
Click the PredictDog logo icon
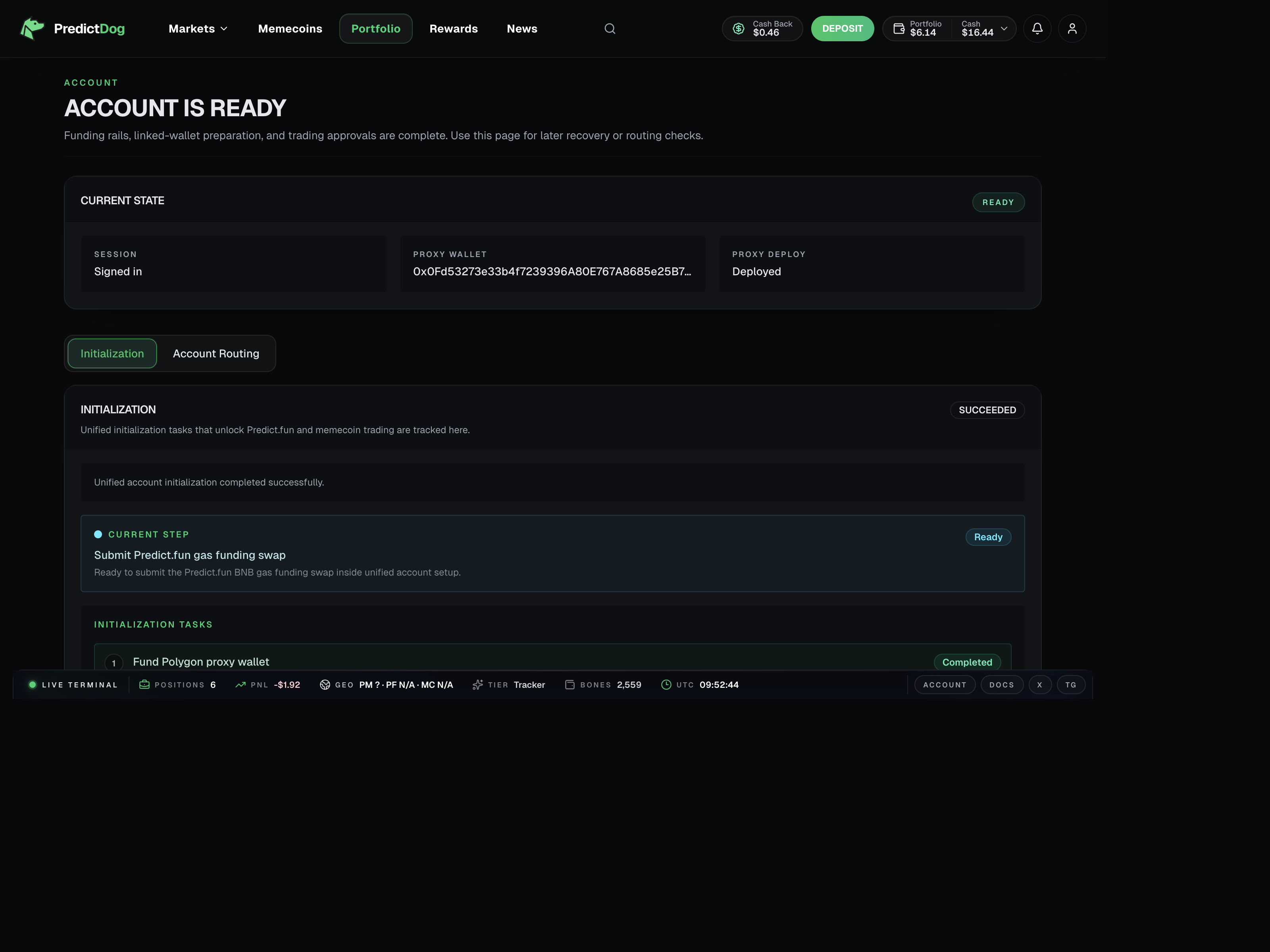click(32, 29)
